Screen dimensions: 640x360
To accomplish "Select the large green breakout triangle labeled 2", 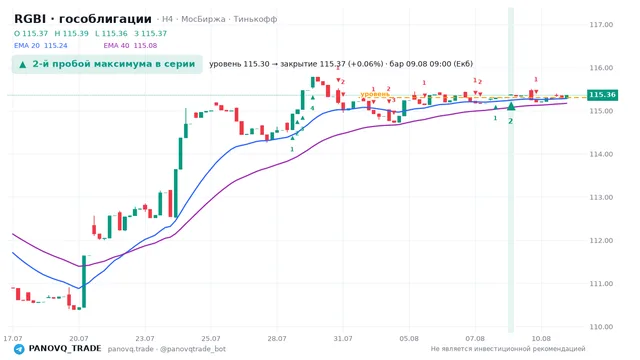I will (x=511, y=106).
